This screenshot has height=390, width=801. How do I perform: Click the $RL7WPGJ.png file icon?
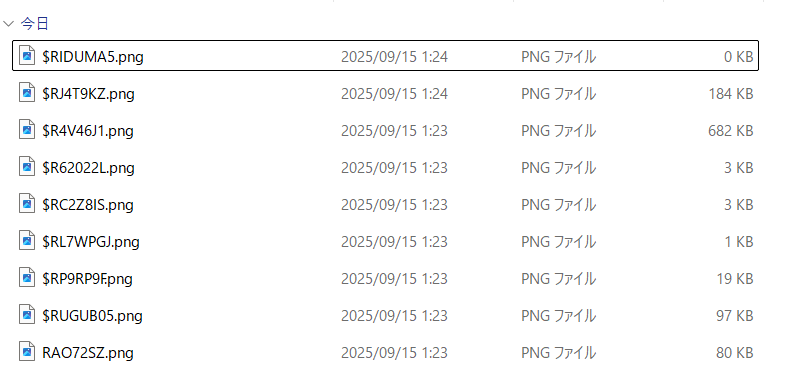(27, 240)
